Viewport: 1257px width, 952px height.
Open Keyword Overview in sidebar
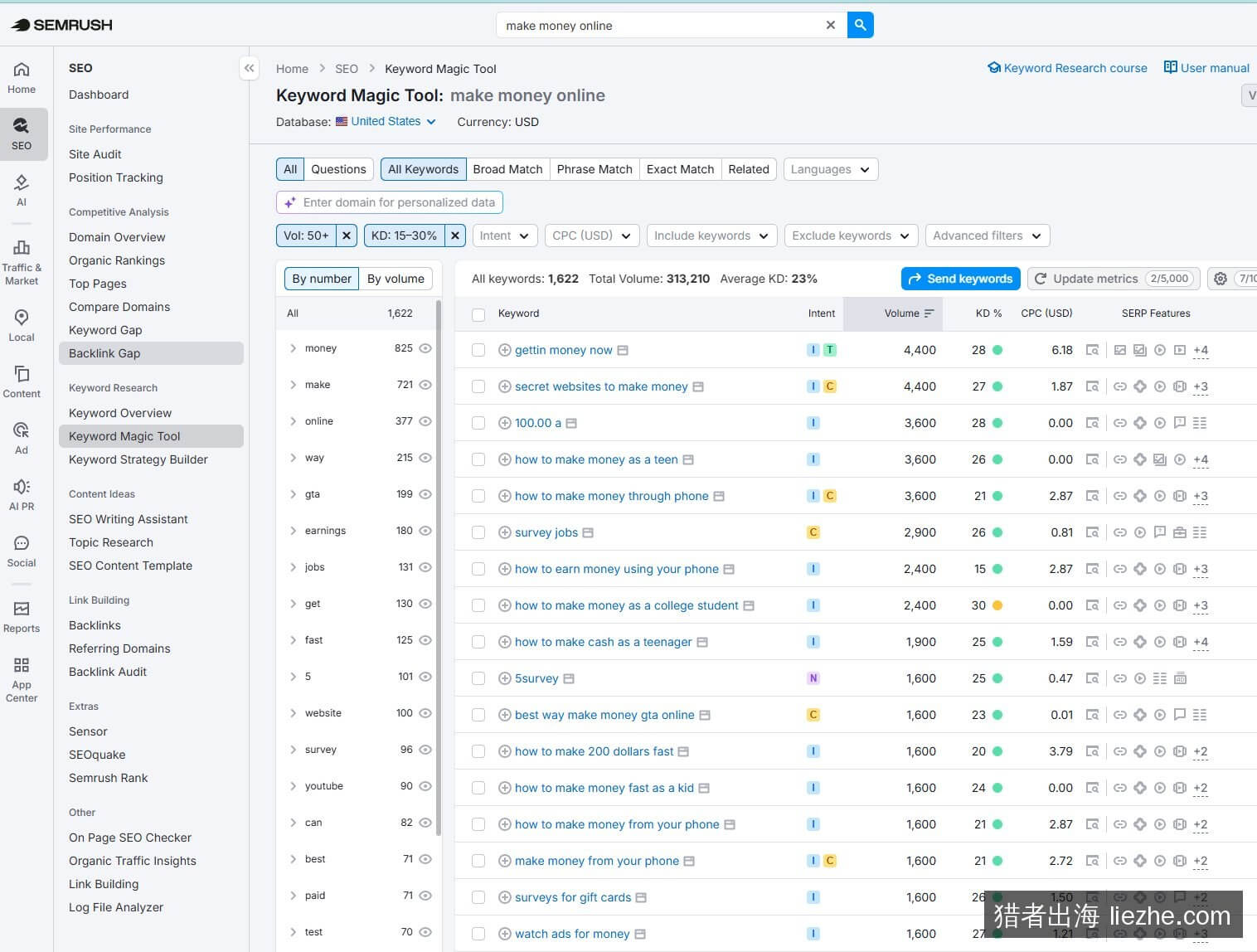pyautogui.click(x=120, y=413)
